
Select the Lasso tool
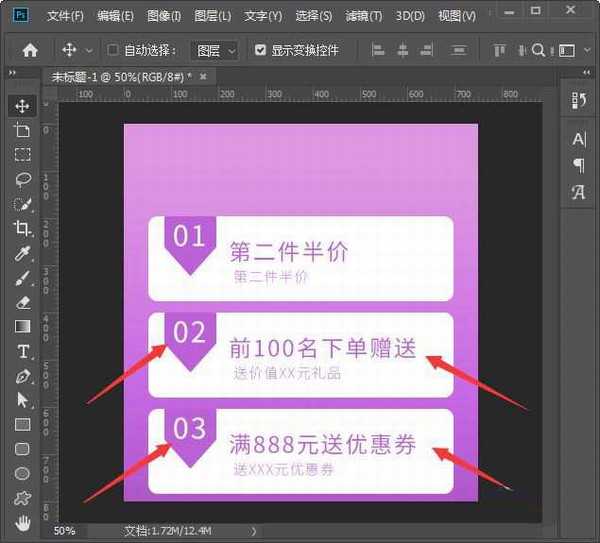[22, 179]
